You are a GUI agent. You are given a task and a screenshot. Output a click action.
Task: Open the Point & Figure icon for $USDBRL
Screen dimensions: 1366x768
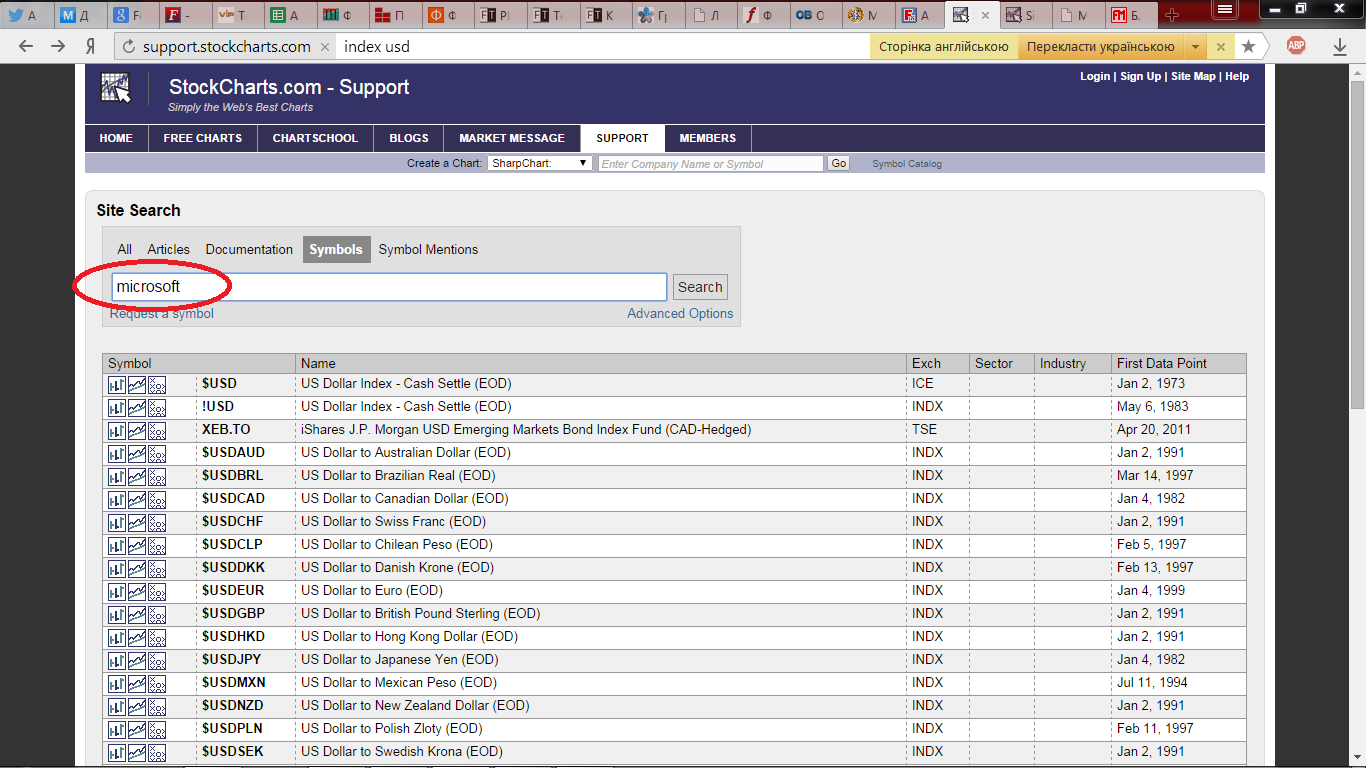click(x=157, y=476)
